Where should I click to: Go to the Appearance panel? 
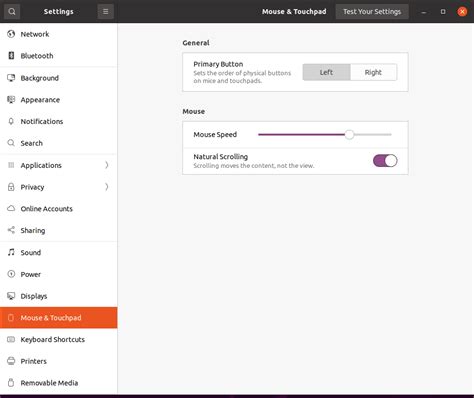click(59, 100)
